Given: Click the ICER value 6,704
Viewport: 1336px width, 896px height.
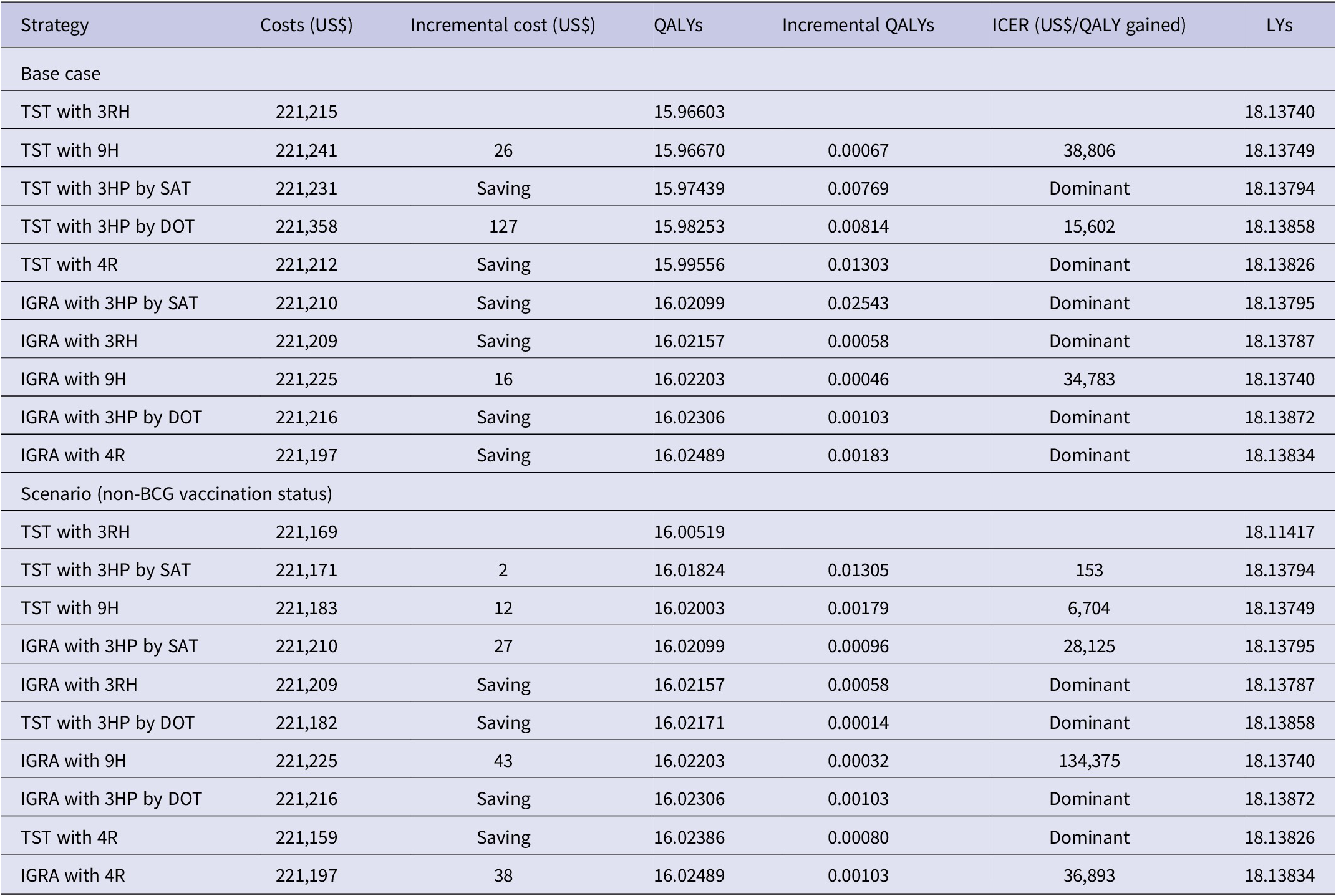Looking at the screenshot, I should tap(1089, 608).
